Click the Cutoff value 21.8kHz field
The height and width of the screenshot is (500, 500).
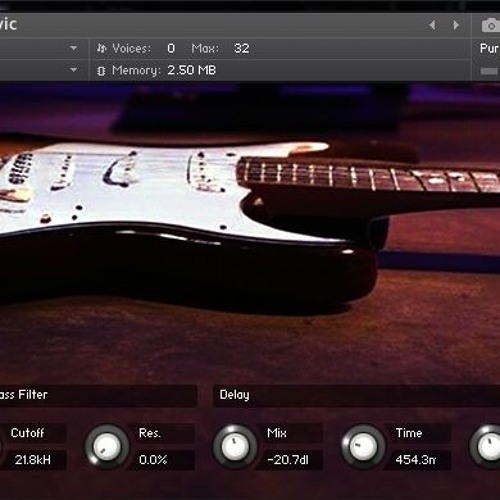(33, 460)
